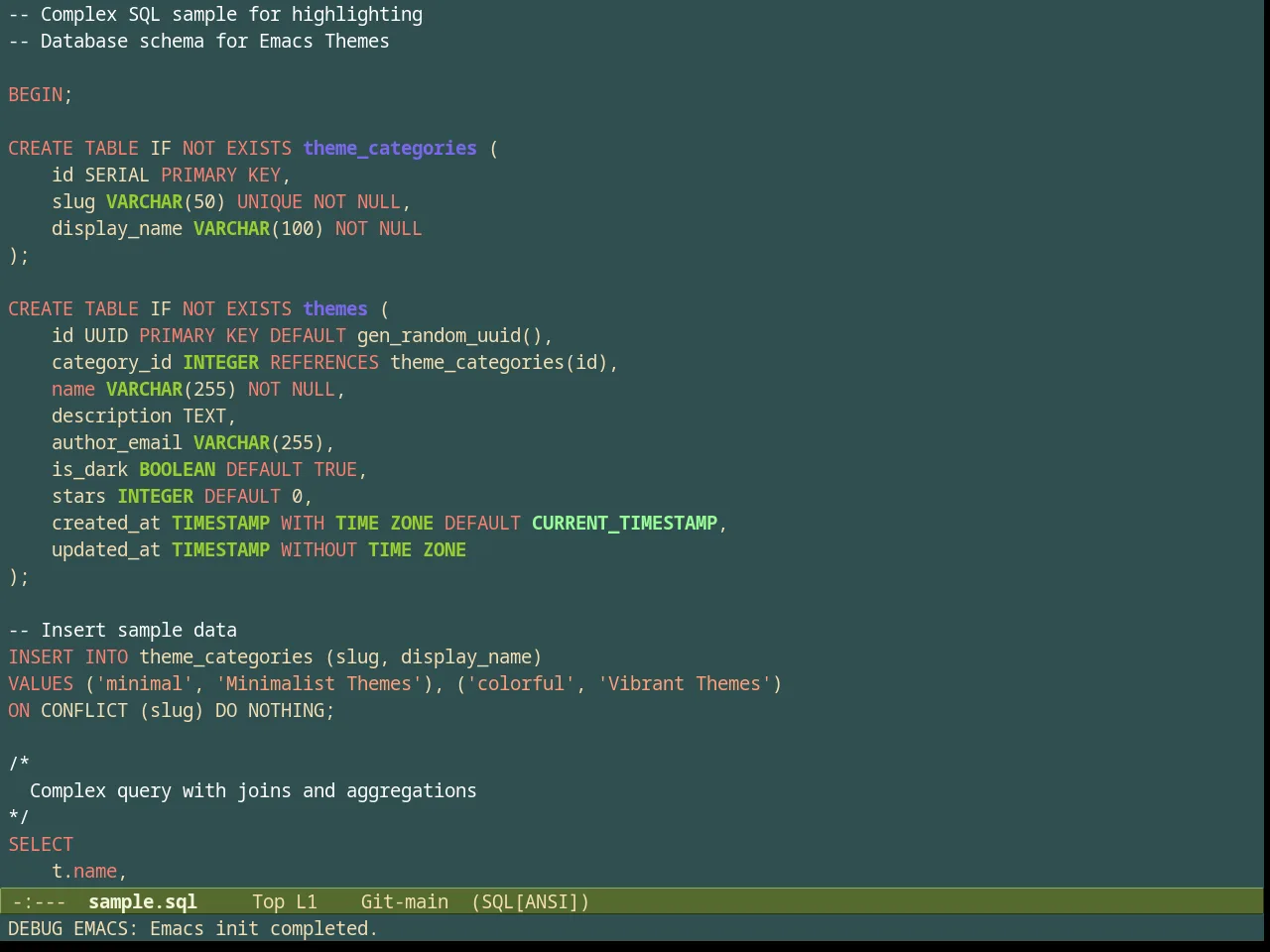Image resolution: width=1270 pixels, height=952 pixels.
Task: Click on SERIAL in the id column line
Action: point(117,175)
